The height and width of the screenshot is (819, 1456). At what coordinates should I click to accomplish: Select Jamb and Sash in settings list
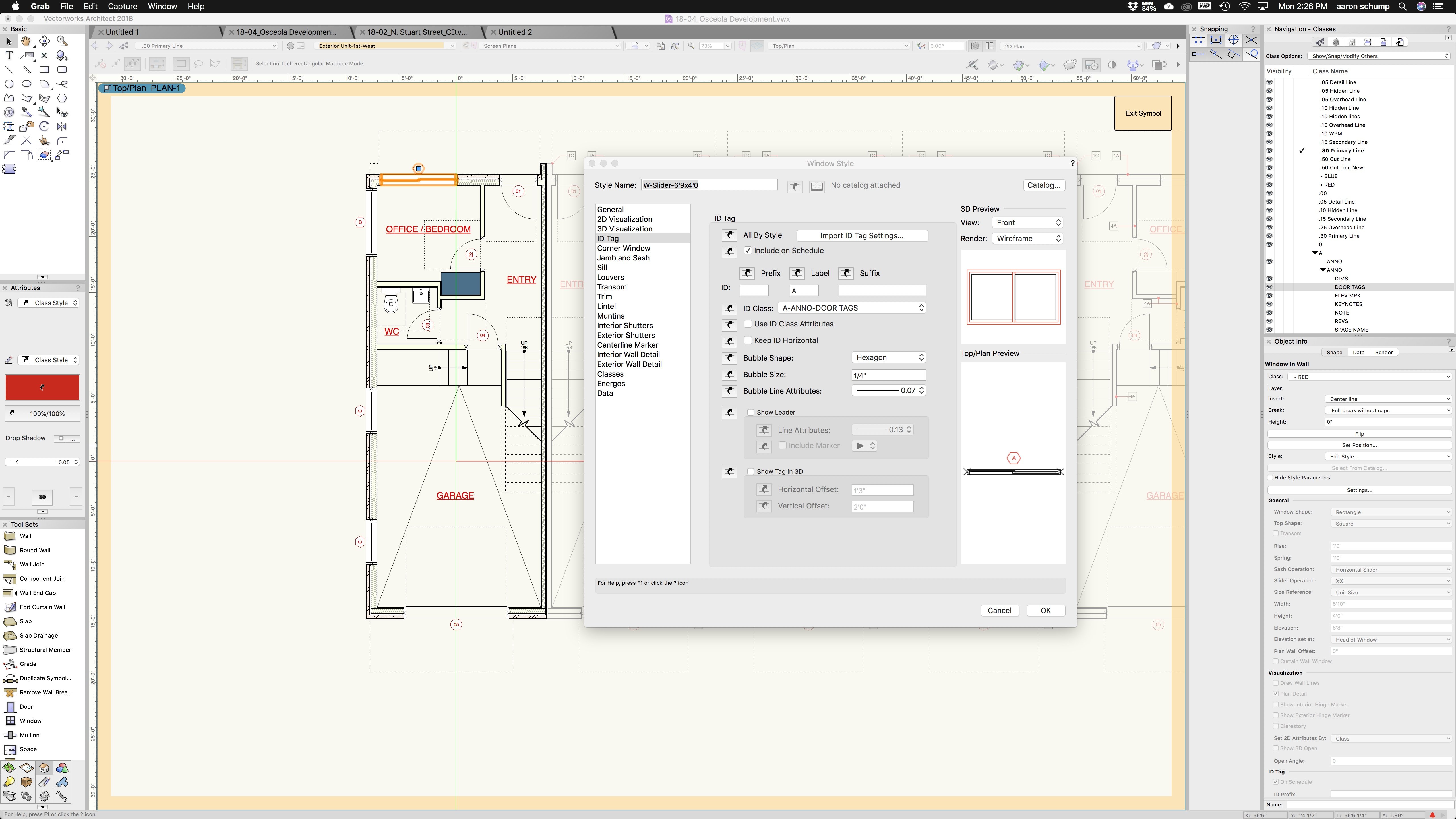click(623, 258)
